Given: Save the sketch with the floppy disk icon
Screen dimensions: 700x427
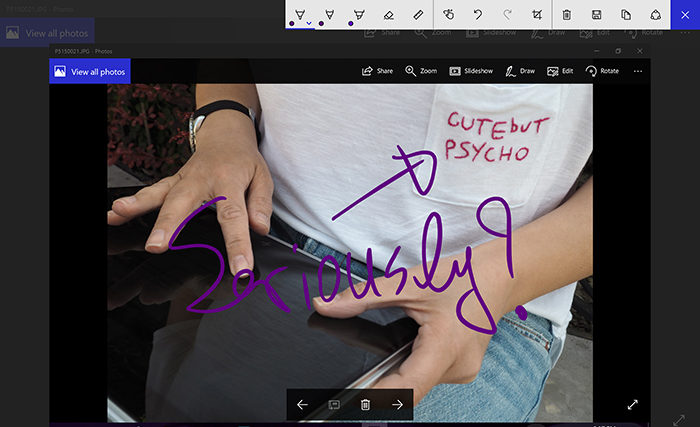Looking at the screenshot, I should [x=596, y=15].
